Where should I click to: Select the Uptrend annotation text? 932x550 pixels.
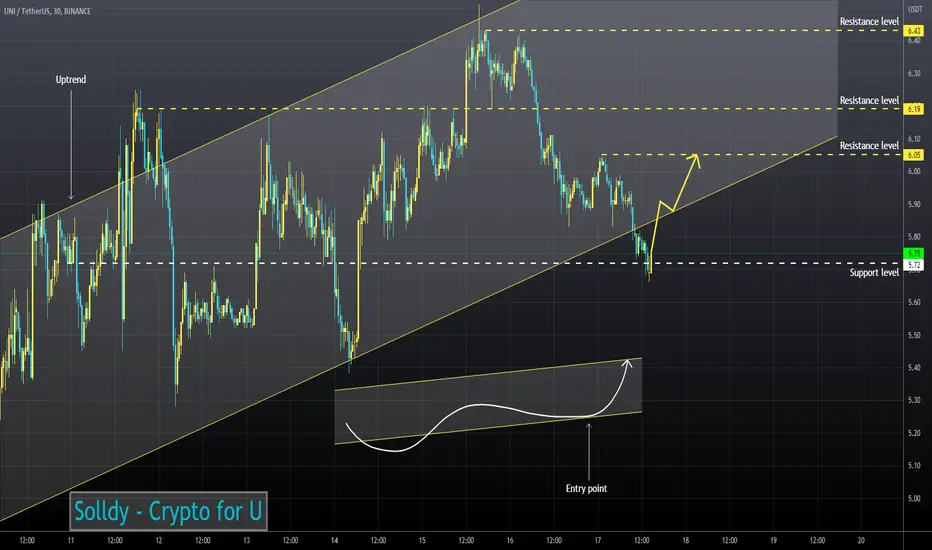[71, 80]
